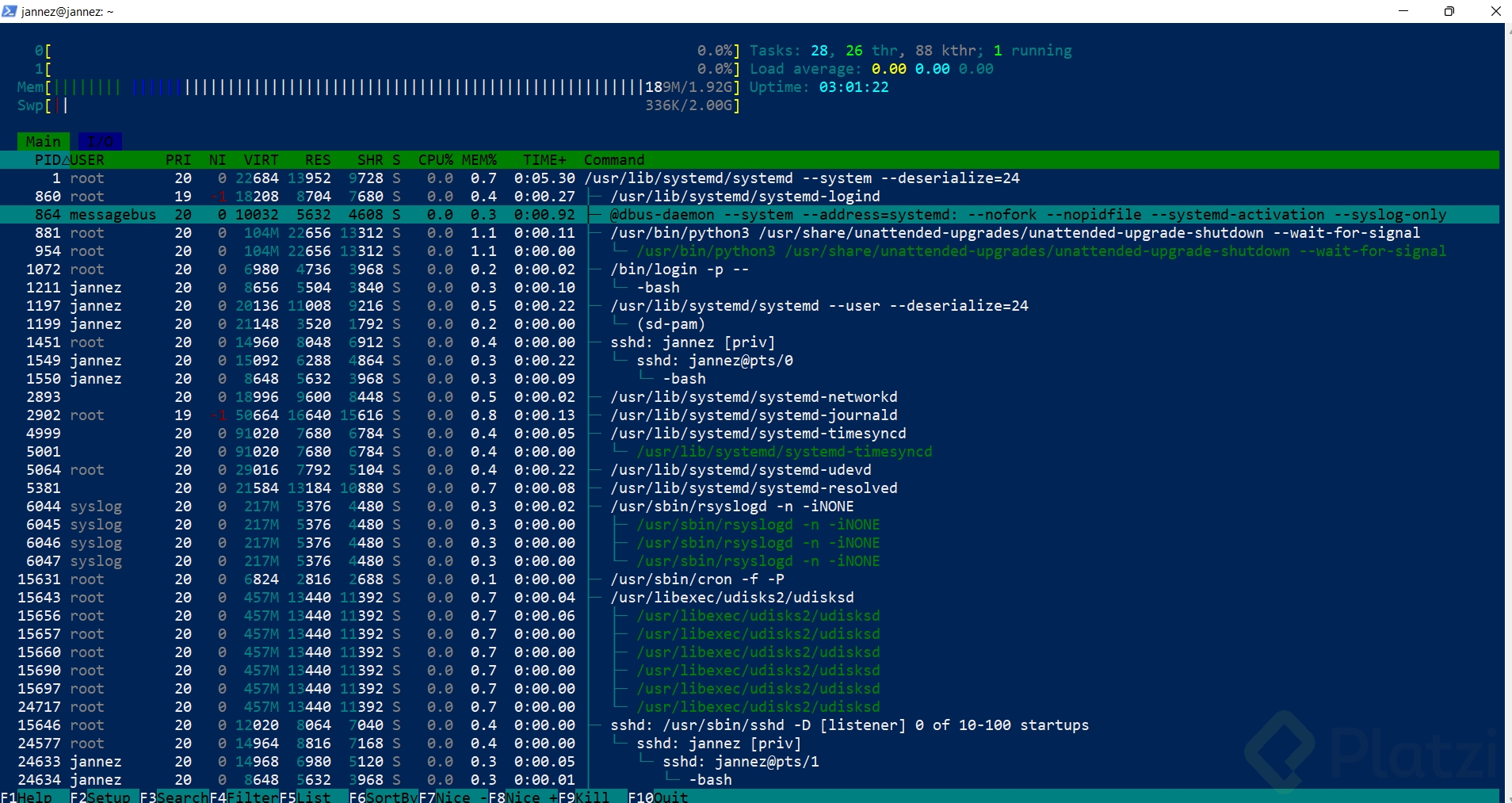Select the sshd [listener] process row

click(750, 725)
